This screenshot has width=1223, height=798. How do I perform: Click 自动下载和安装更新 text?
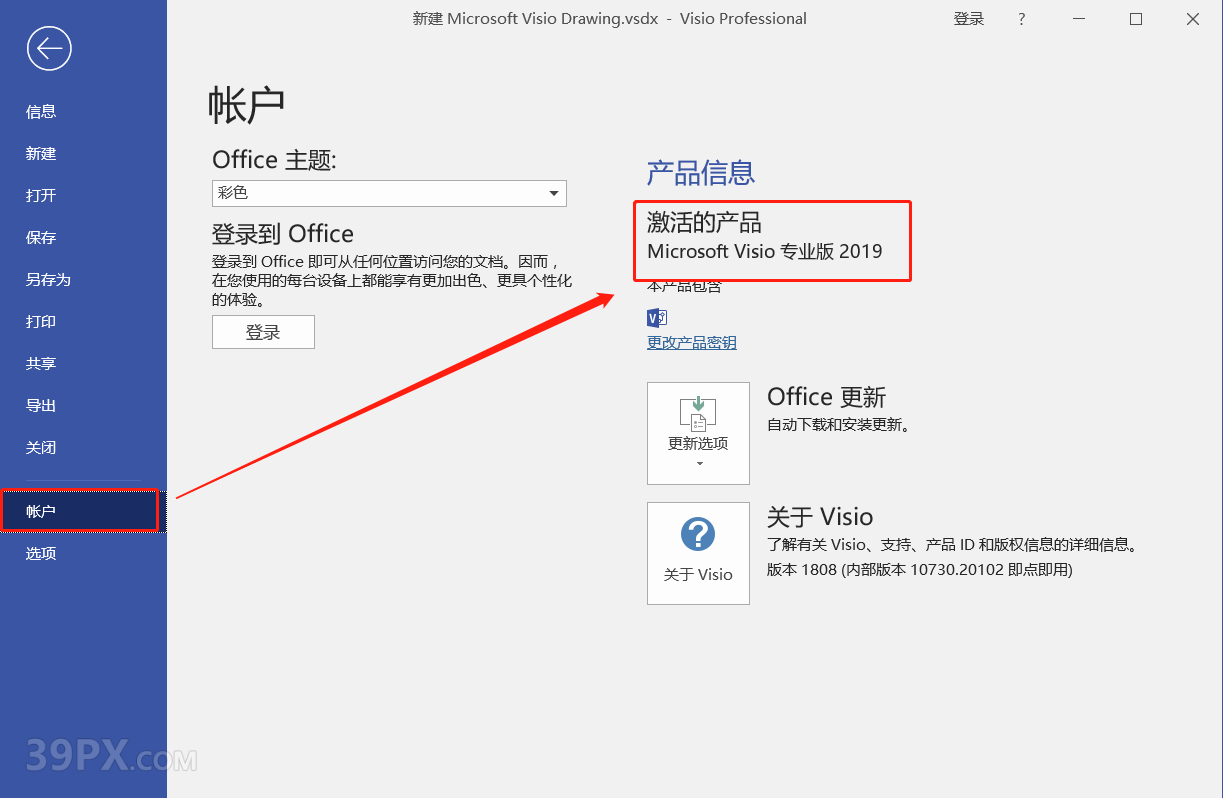tap(838, 425)
